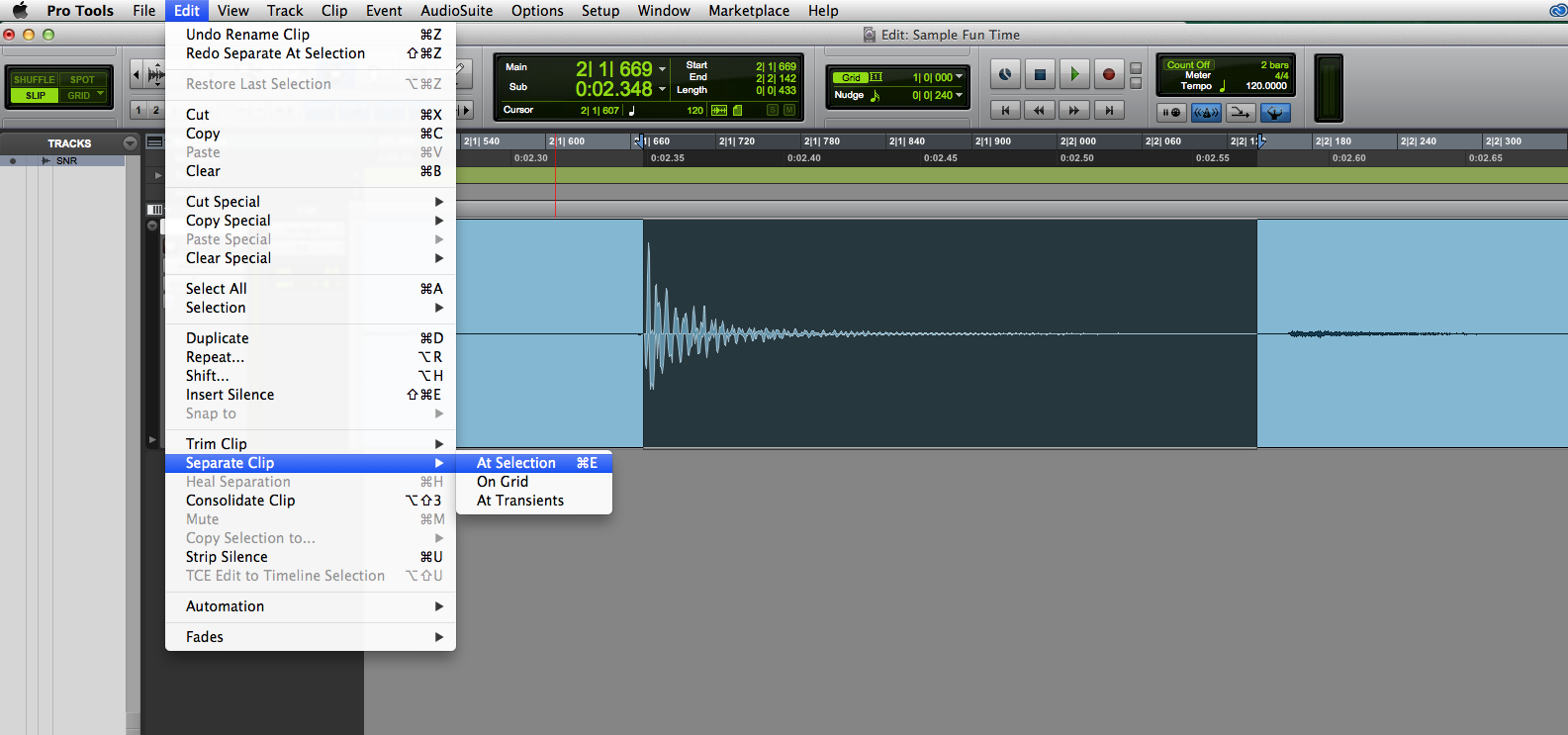Toggle the MIDI Merge button
The image size is (1568, 735).
1241,113
